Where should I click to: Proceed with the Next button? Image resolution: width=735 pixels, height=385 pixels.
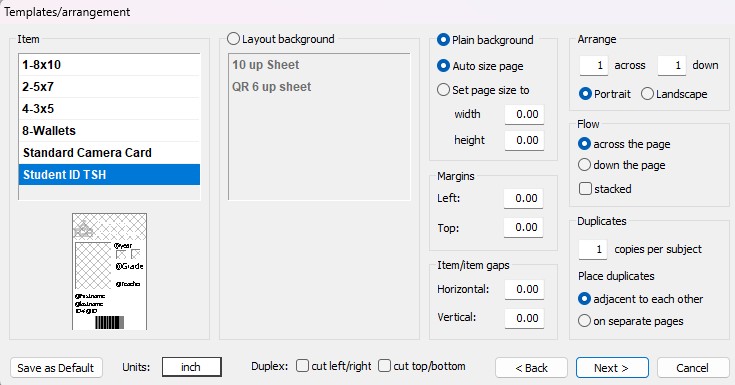click(612, 368)
